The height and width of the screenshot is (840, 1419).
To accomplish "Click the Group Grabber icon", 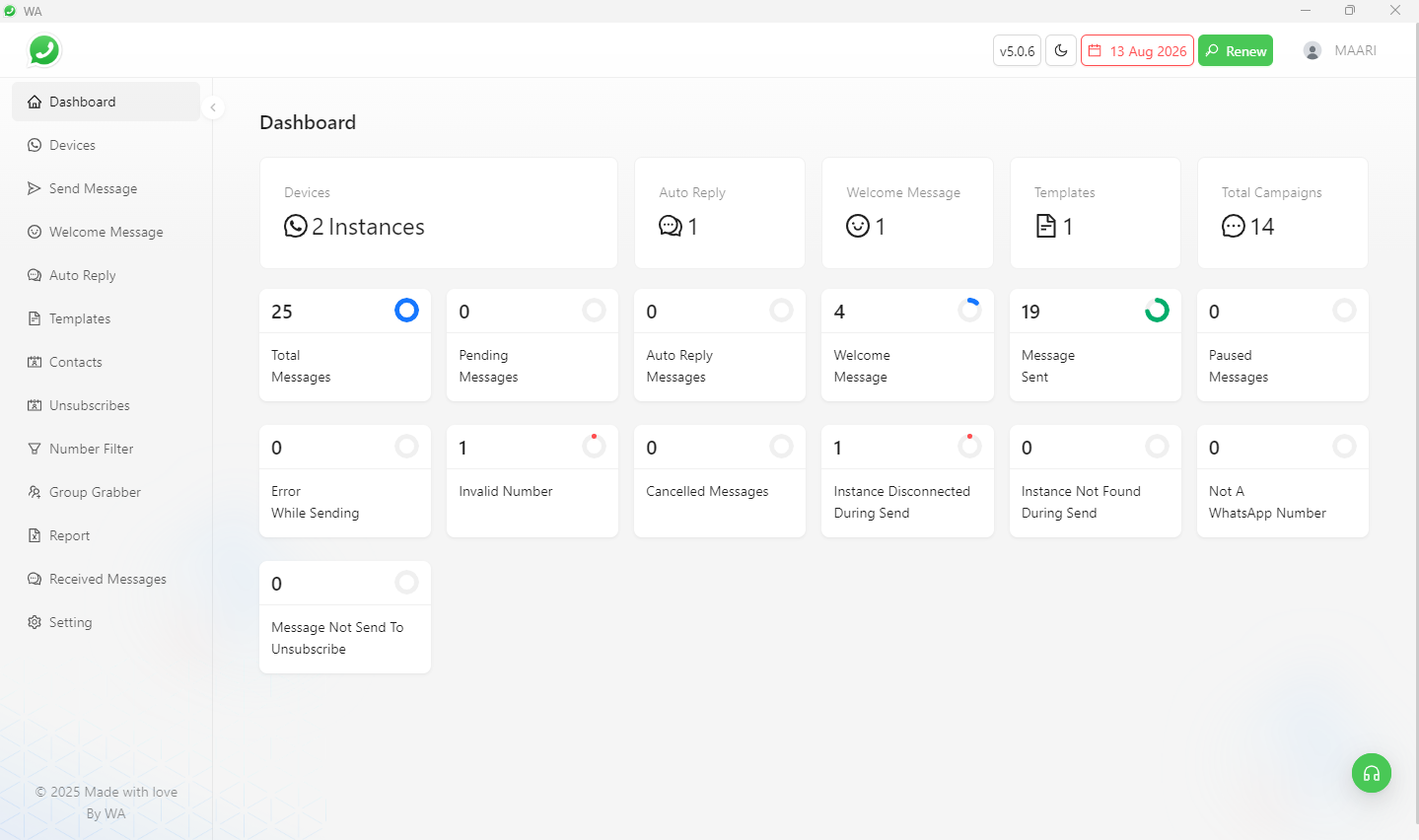I will point(35,492).
